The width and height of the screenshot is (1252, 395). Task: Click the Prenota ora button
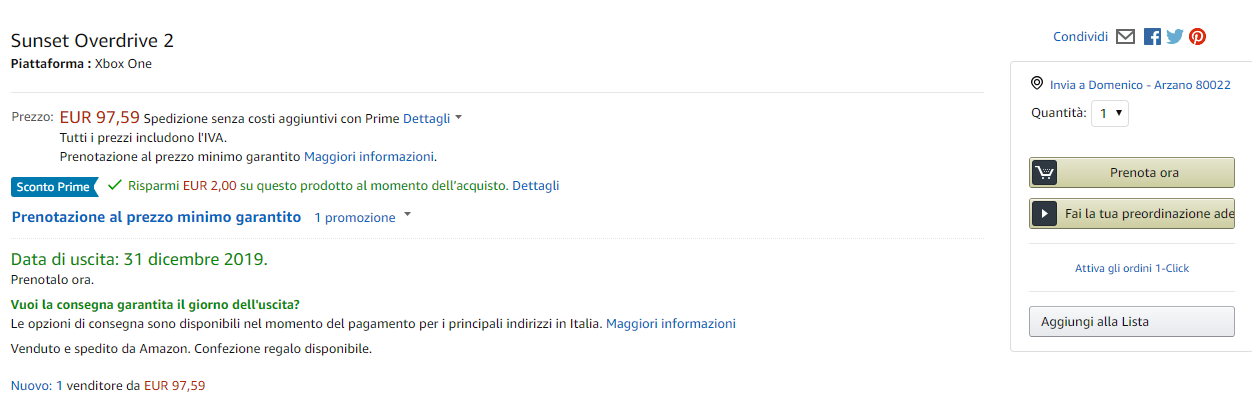(x=1132, y=172)
